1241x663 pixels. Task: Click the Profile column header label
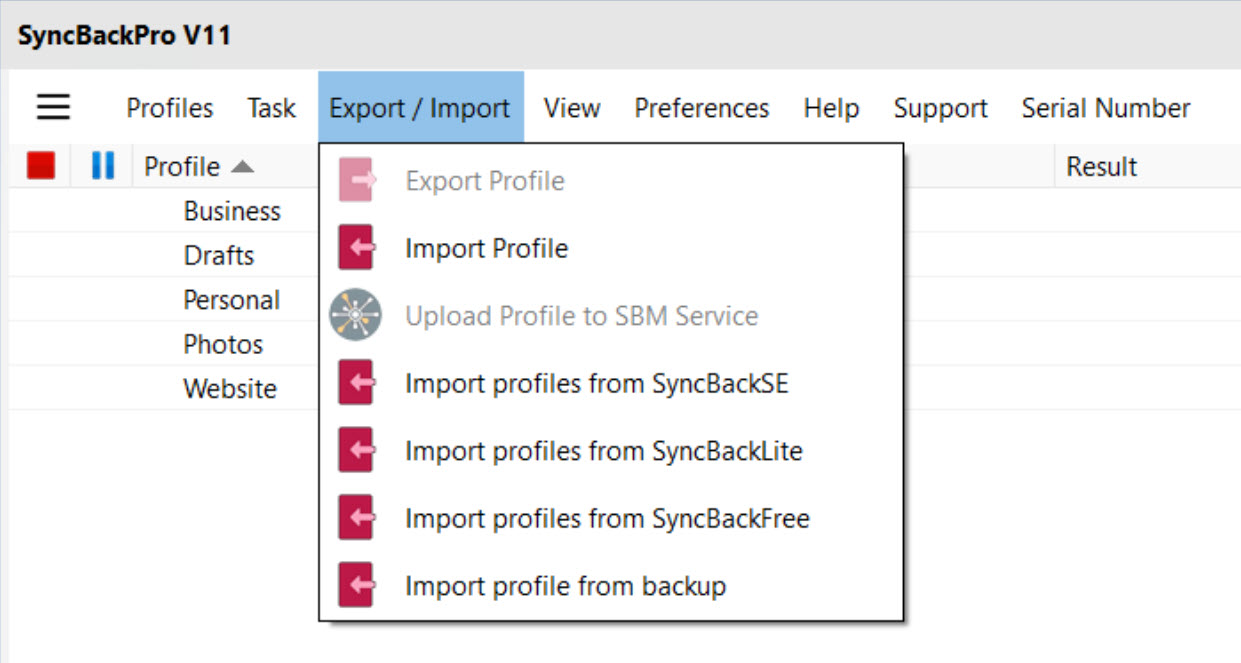pyautogui.click(x=182, y=166)
